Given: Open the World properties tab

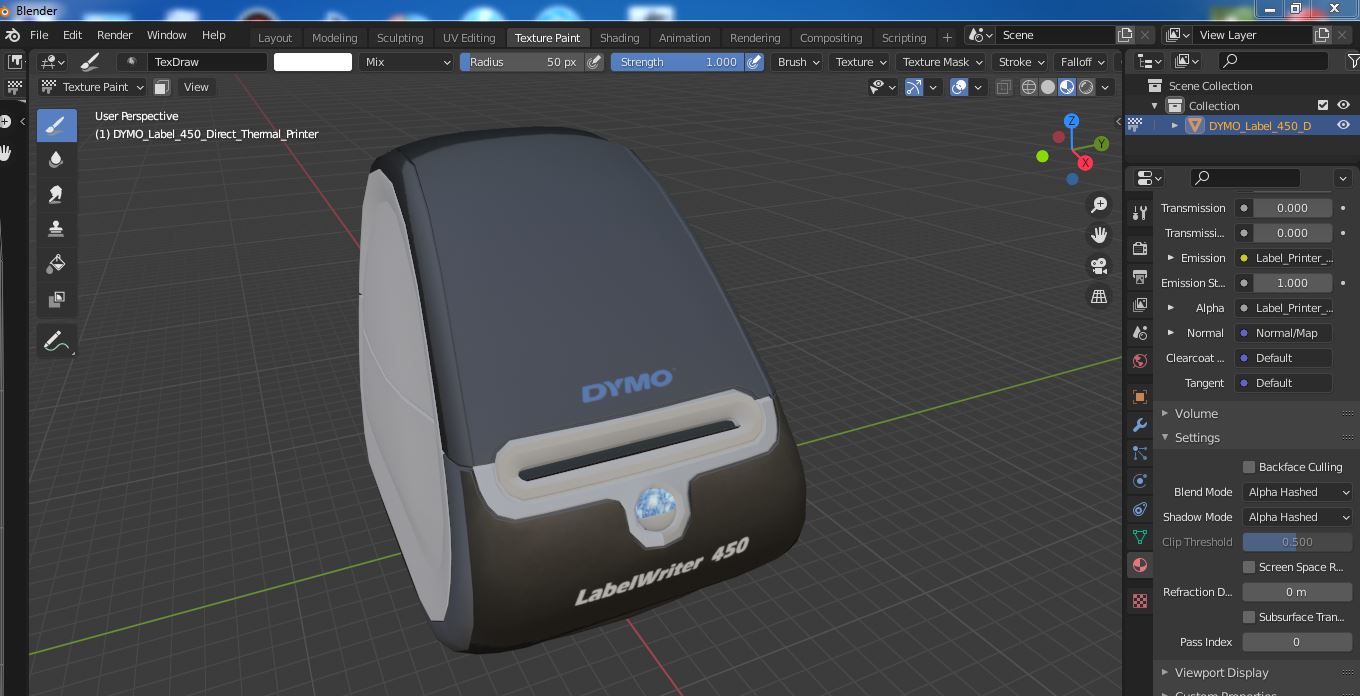Looking at the screenshot, I should (x=1139, y=360).
